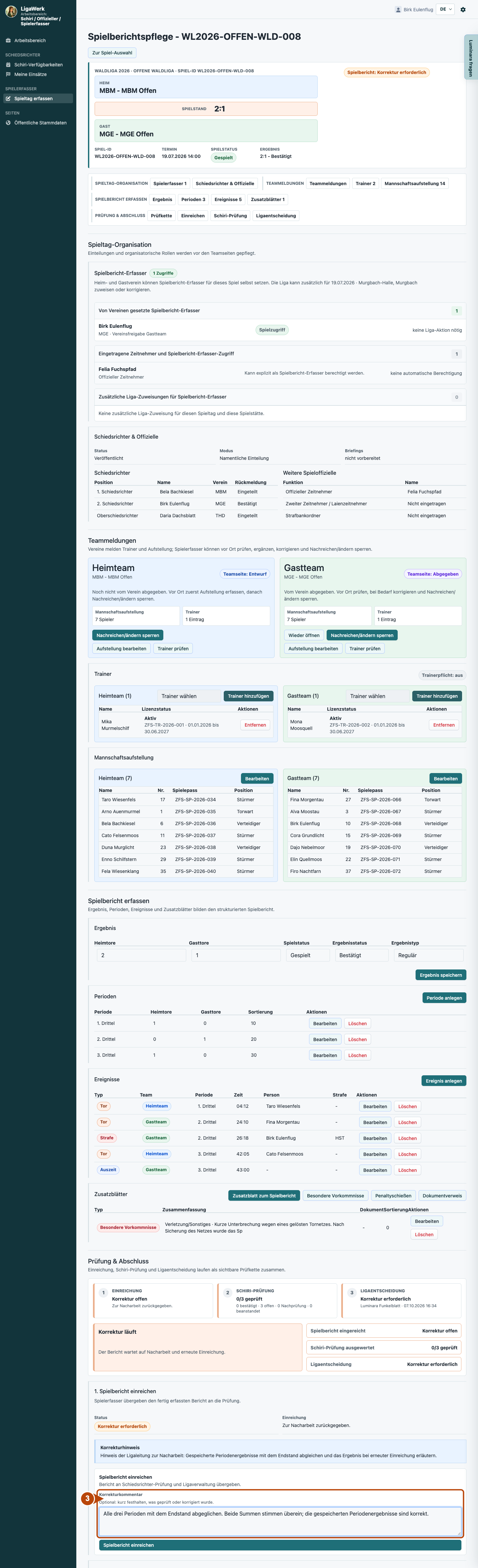Image resolution: width=478 pixels, height=1568 pixels.
Task: Remove trainer Mika Murmelschilf with Entfernen
Action: [255, 725]
